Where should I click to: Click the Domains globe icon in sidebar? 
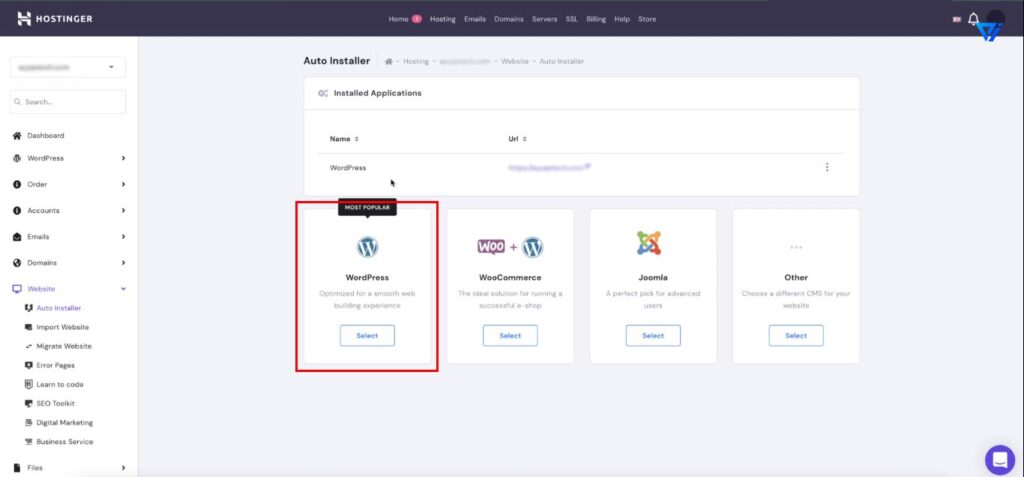pyautogui.click(x=18, y=263)
